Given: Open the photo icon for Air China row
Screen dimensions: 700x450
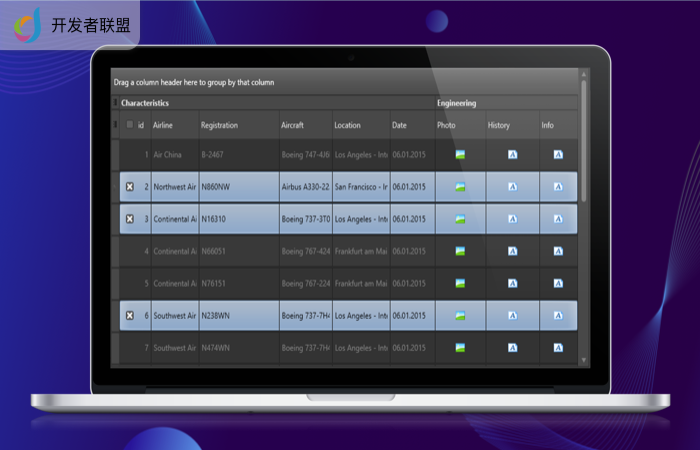Looking at the screenshot, I should [x=460, y=155].
